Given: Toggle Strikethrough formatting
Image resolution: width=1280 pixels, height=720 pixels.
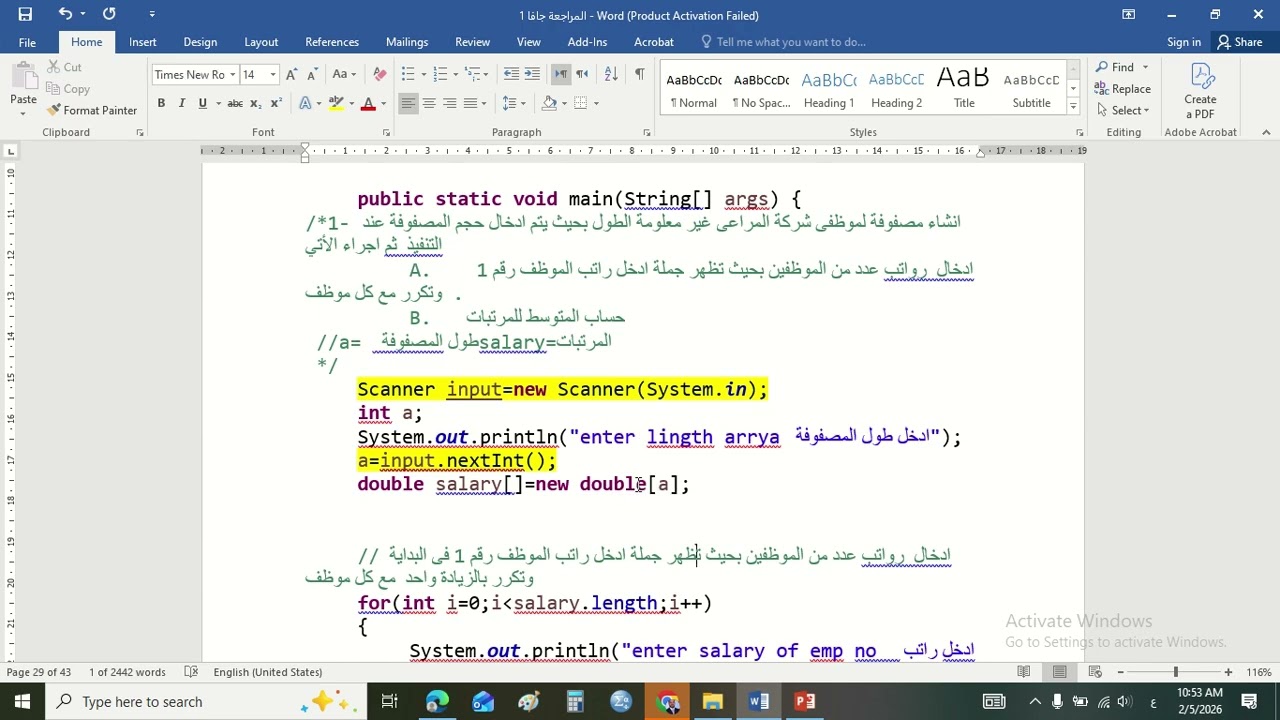Looking at the screenshot, I should tap(235, 103).
